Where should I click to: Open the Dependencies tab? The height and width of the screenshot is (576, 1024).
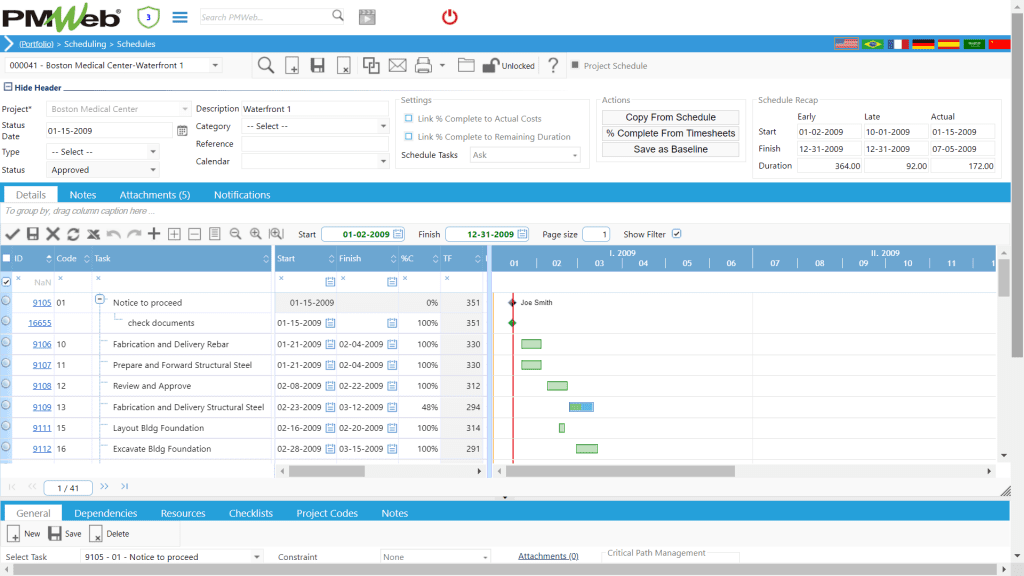click(105, 513)
